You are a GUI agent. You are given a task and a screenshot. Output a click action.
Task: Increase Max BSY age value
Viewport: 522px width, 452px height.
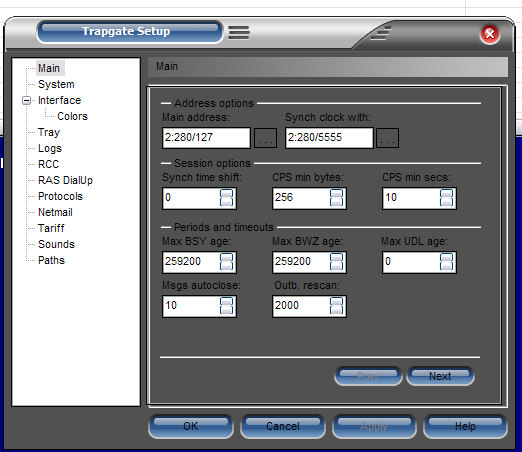[x=226, y=257]
